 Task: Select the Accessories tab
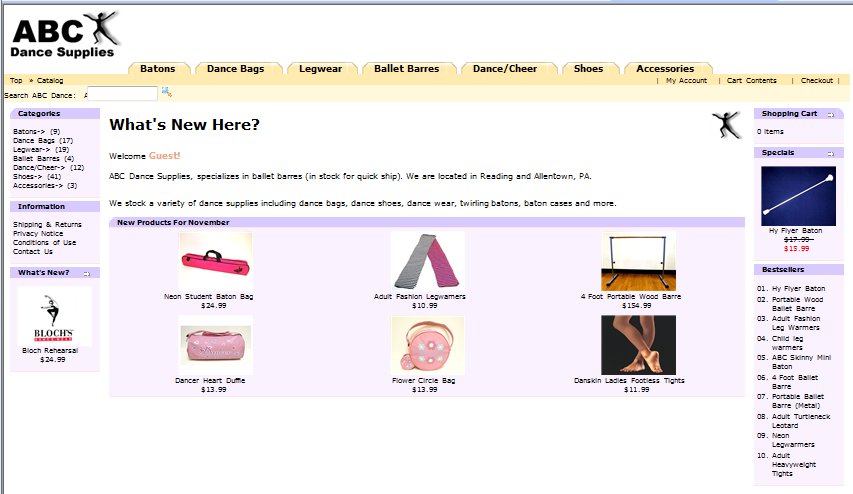pos(665,69)
